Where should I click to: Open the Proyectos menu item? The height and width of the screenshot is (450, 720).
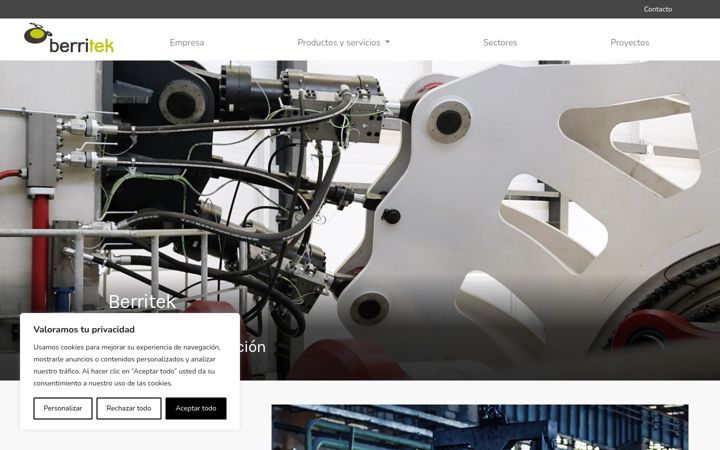[630, 42]
